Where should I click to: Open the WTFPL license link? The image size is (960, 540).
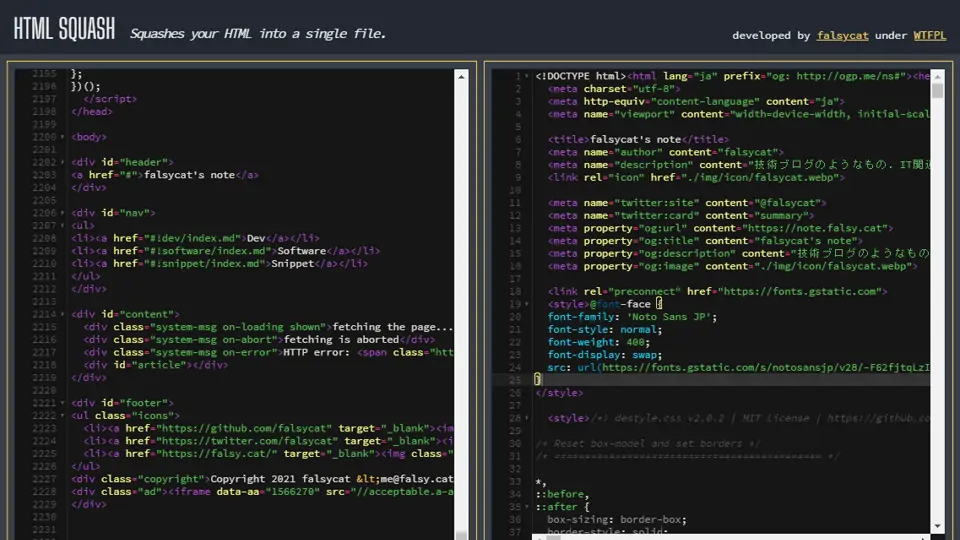pos(929,36)
